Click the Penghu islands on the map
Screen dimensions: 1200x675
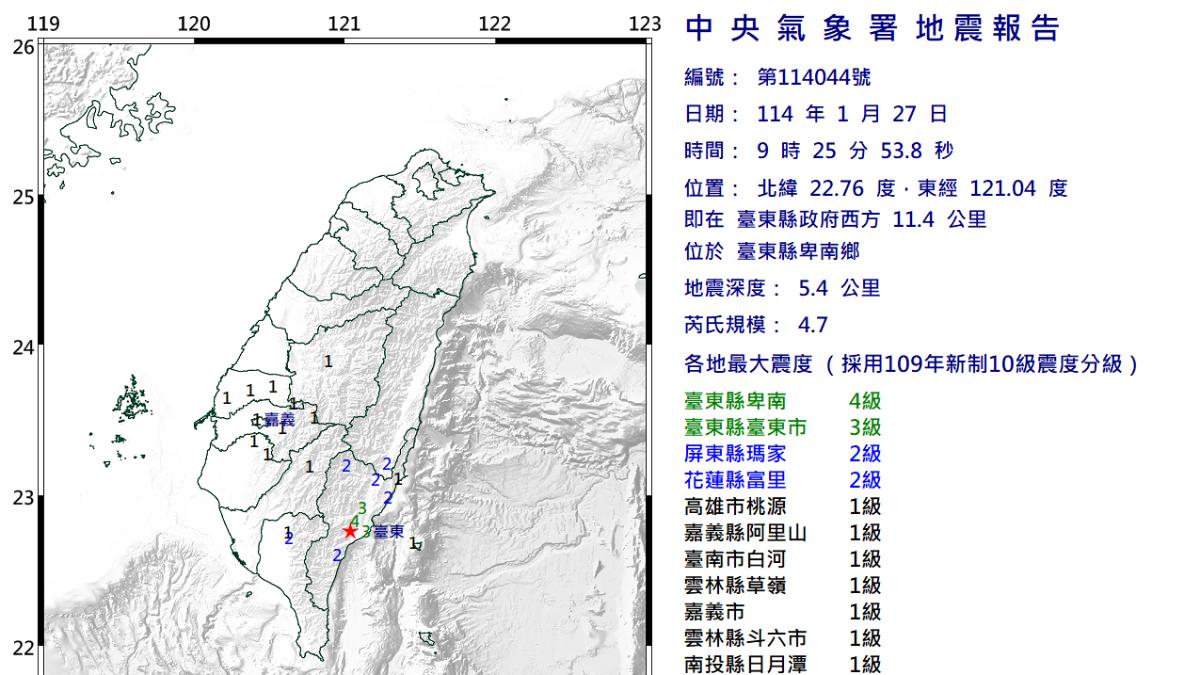132,400
